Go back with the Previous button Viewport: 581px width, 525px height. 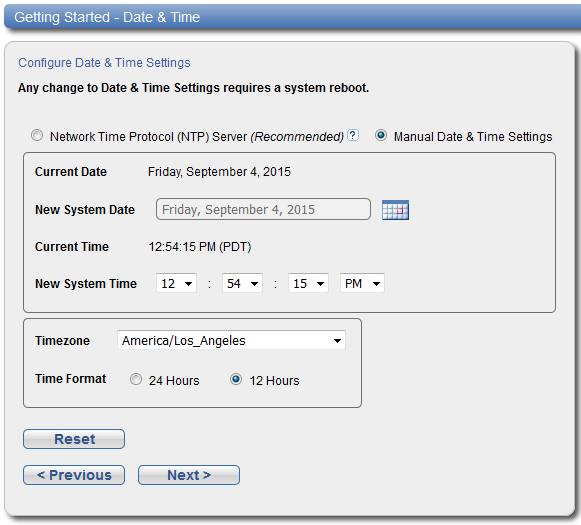pos(74,475)
